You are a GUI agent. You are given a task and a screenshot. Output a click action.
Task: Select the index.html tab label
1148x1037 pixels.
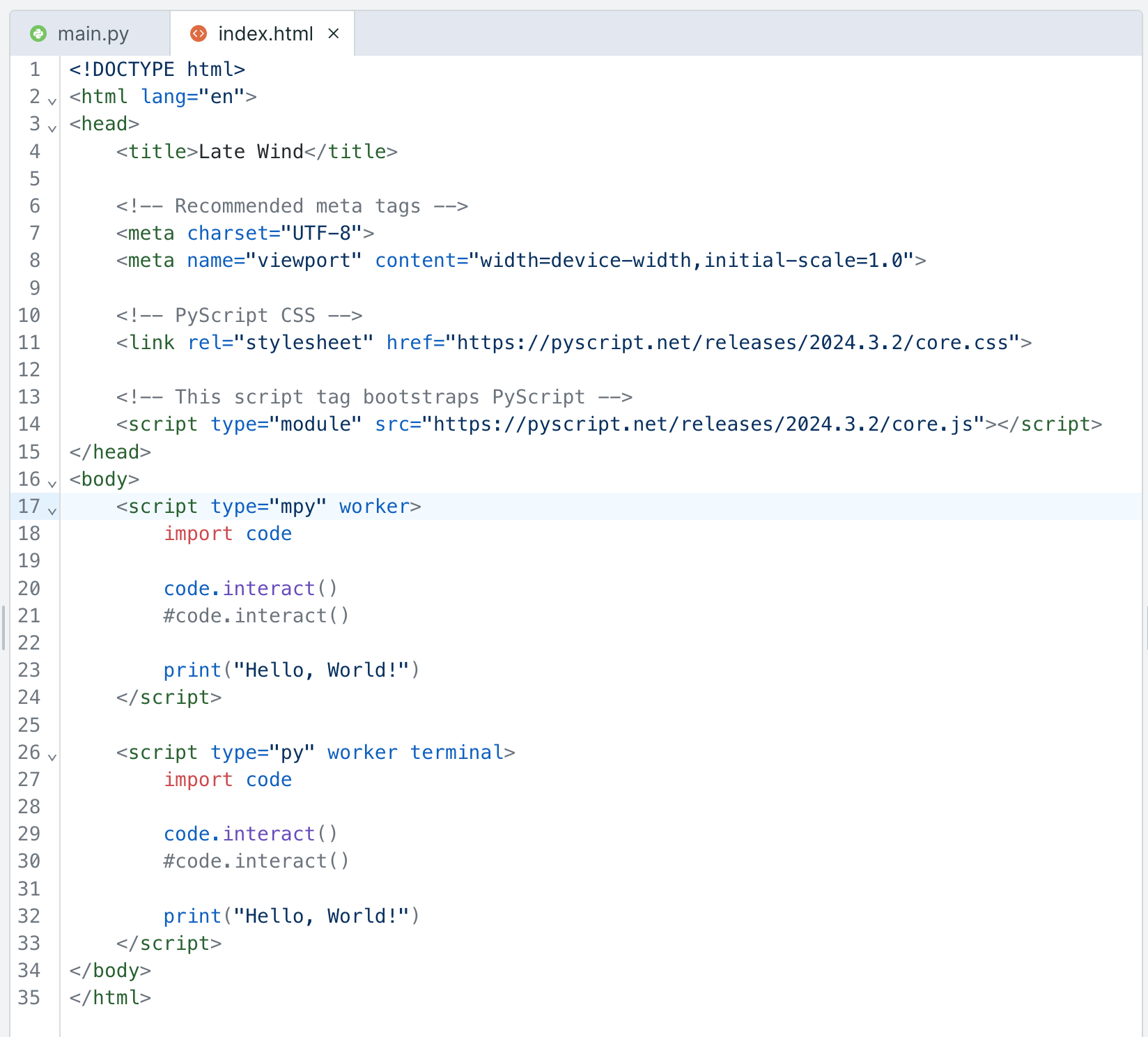pyautogui.click(x=265, y=33)
